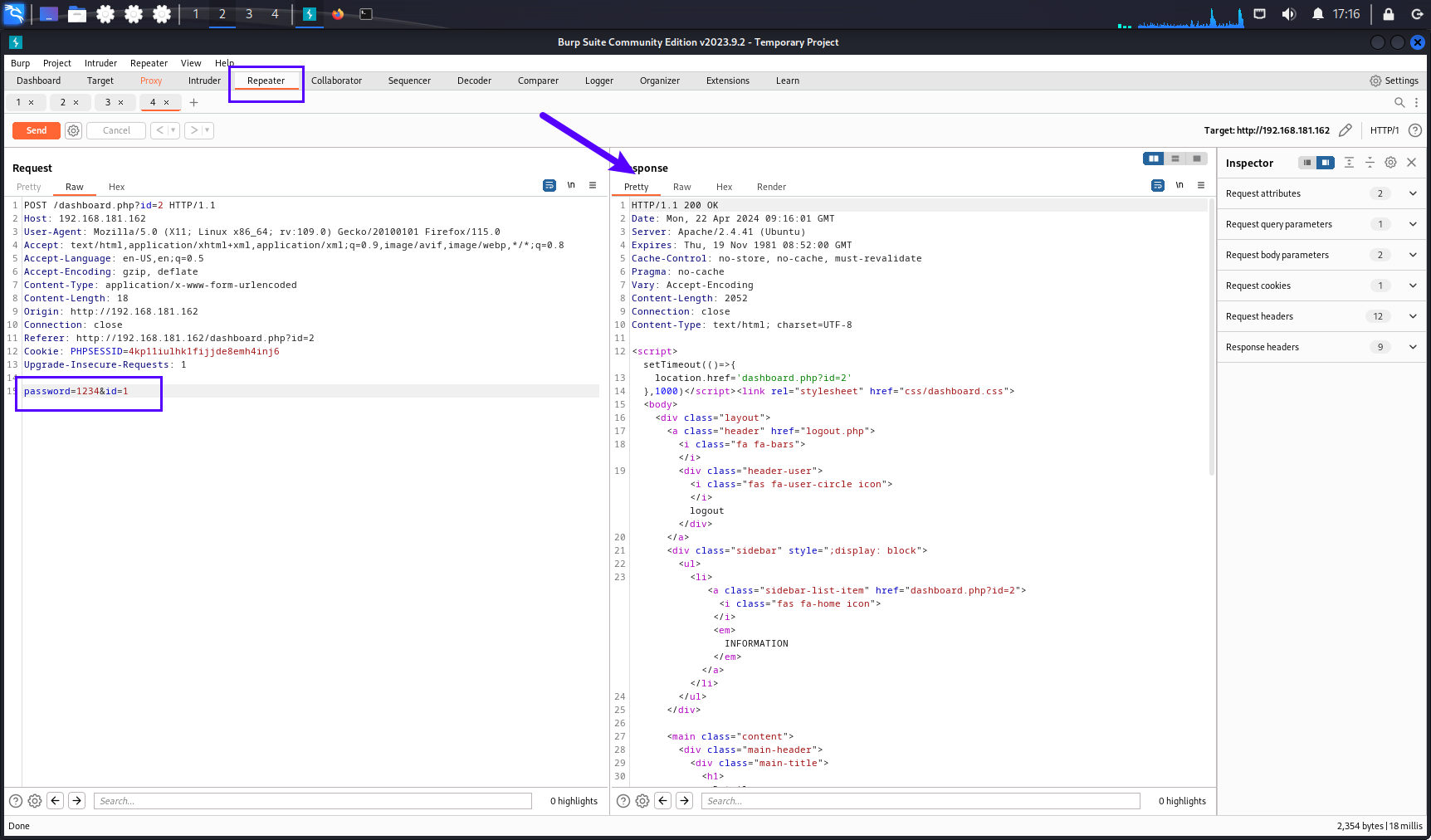Go to next request in history
1431x840 pixels.
tap(194, 130)
